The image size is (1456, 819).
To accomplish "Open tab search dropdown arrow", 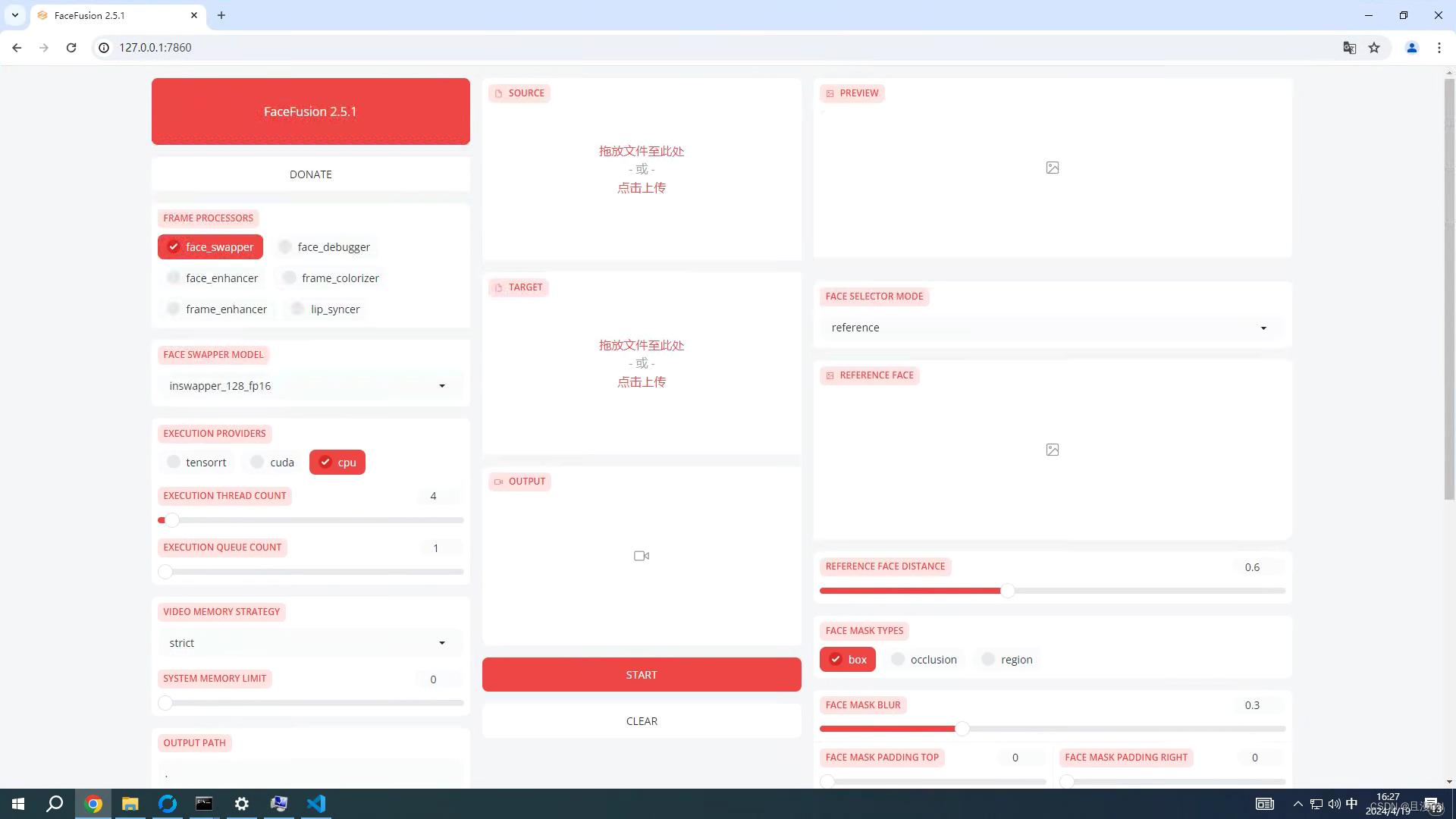I will pos(15,15).
